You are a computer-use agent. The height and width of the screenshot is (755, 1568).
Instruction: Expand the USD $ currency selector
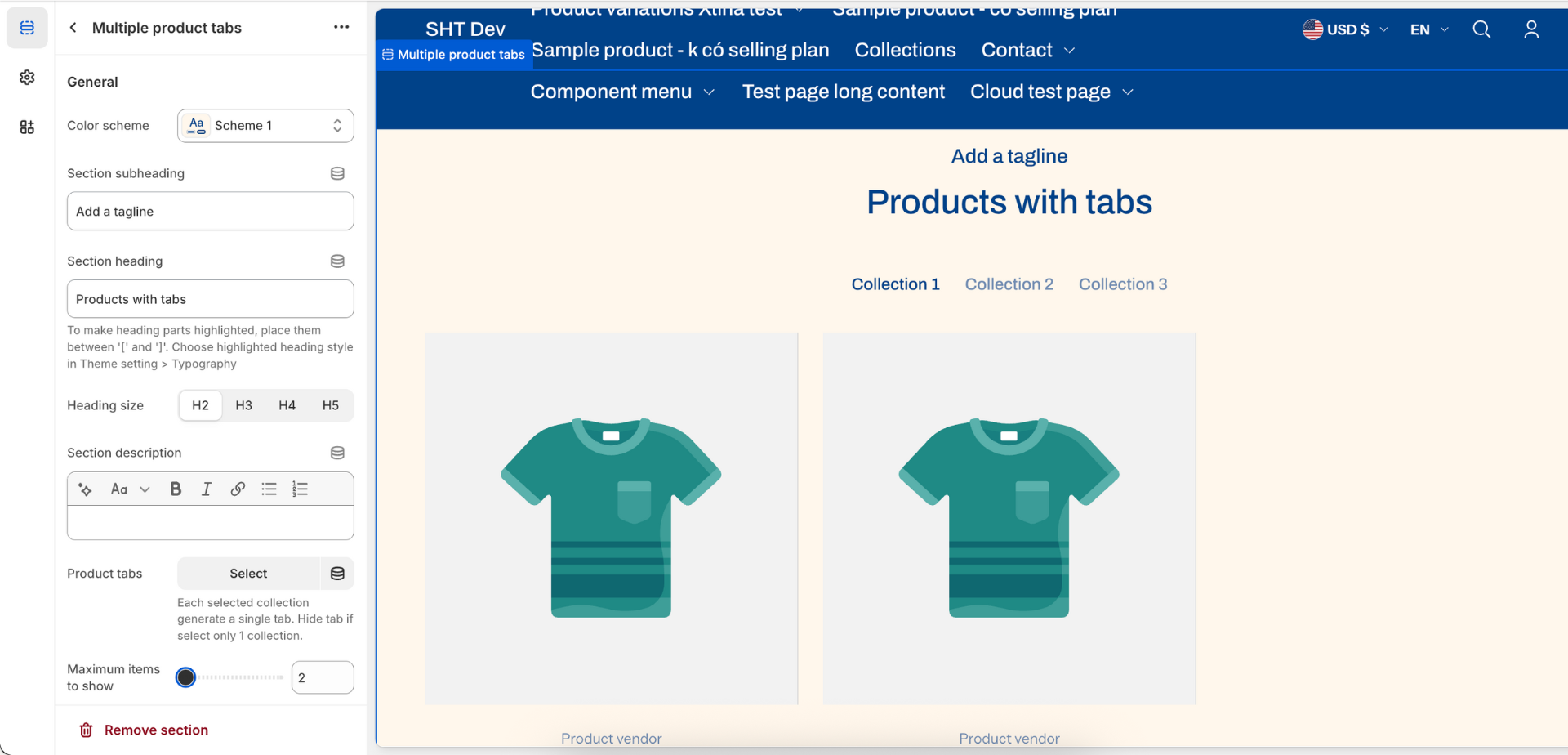pyautogui.click(x=1345, y=29)
